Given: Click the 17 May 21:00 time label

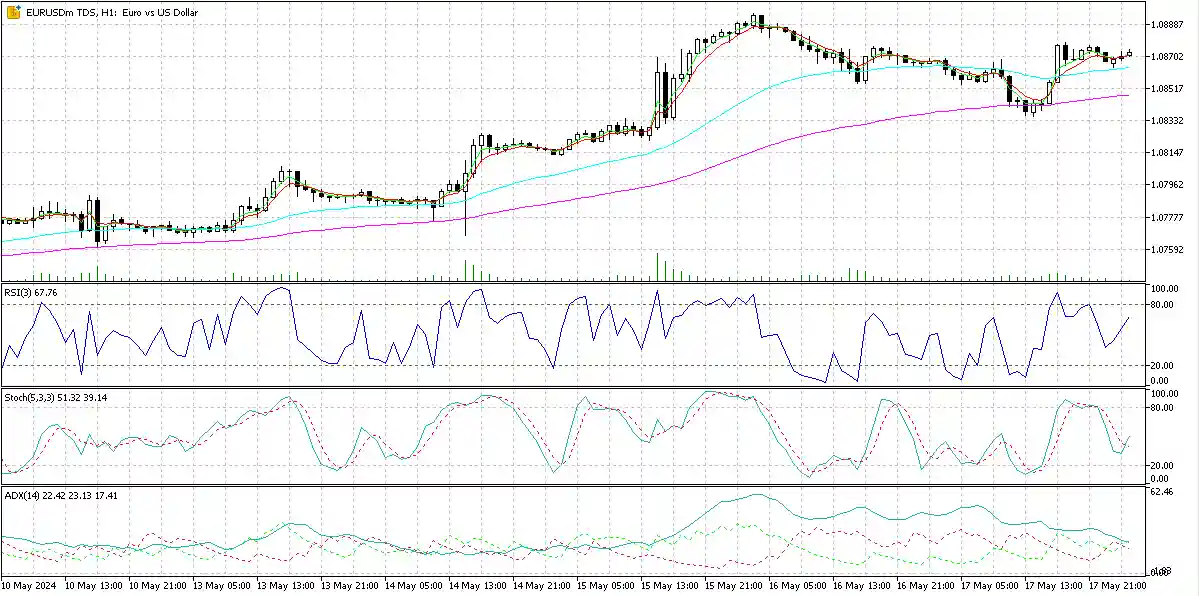Looking at the screenshot, I should tap(1119, 583).
